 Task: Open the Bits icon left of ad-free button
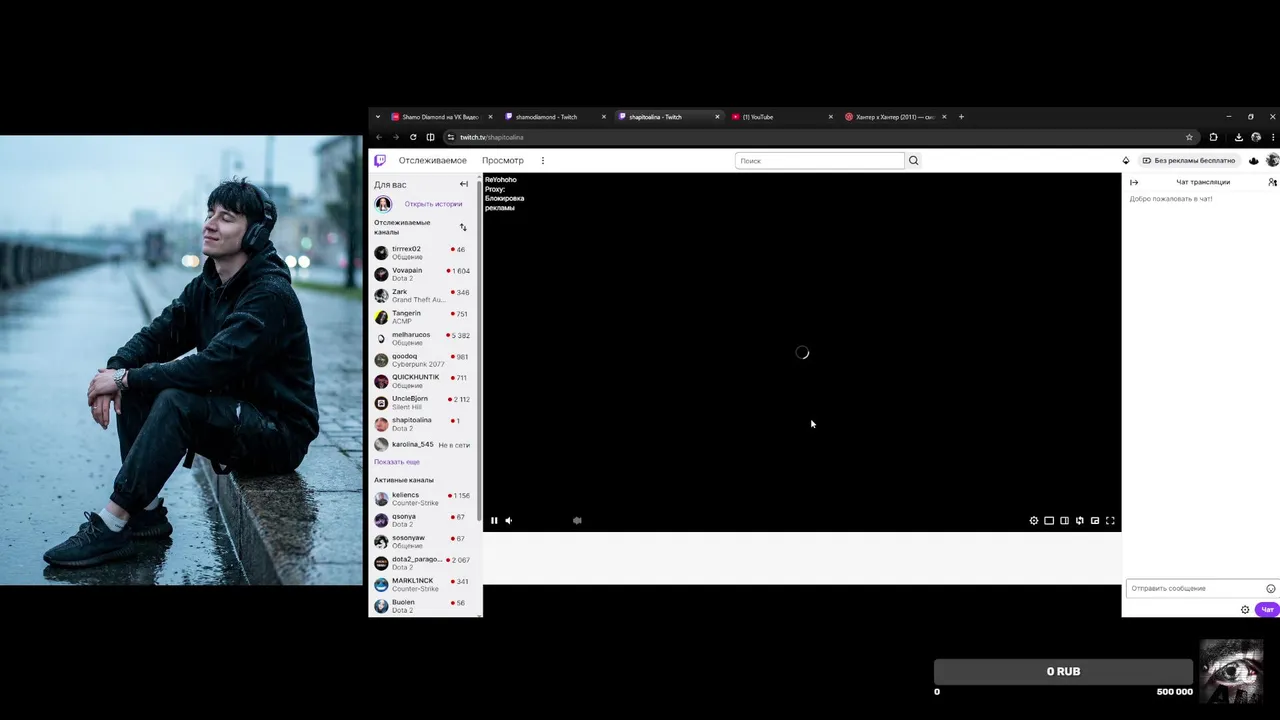[1126, 160]
